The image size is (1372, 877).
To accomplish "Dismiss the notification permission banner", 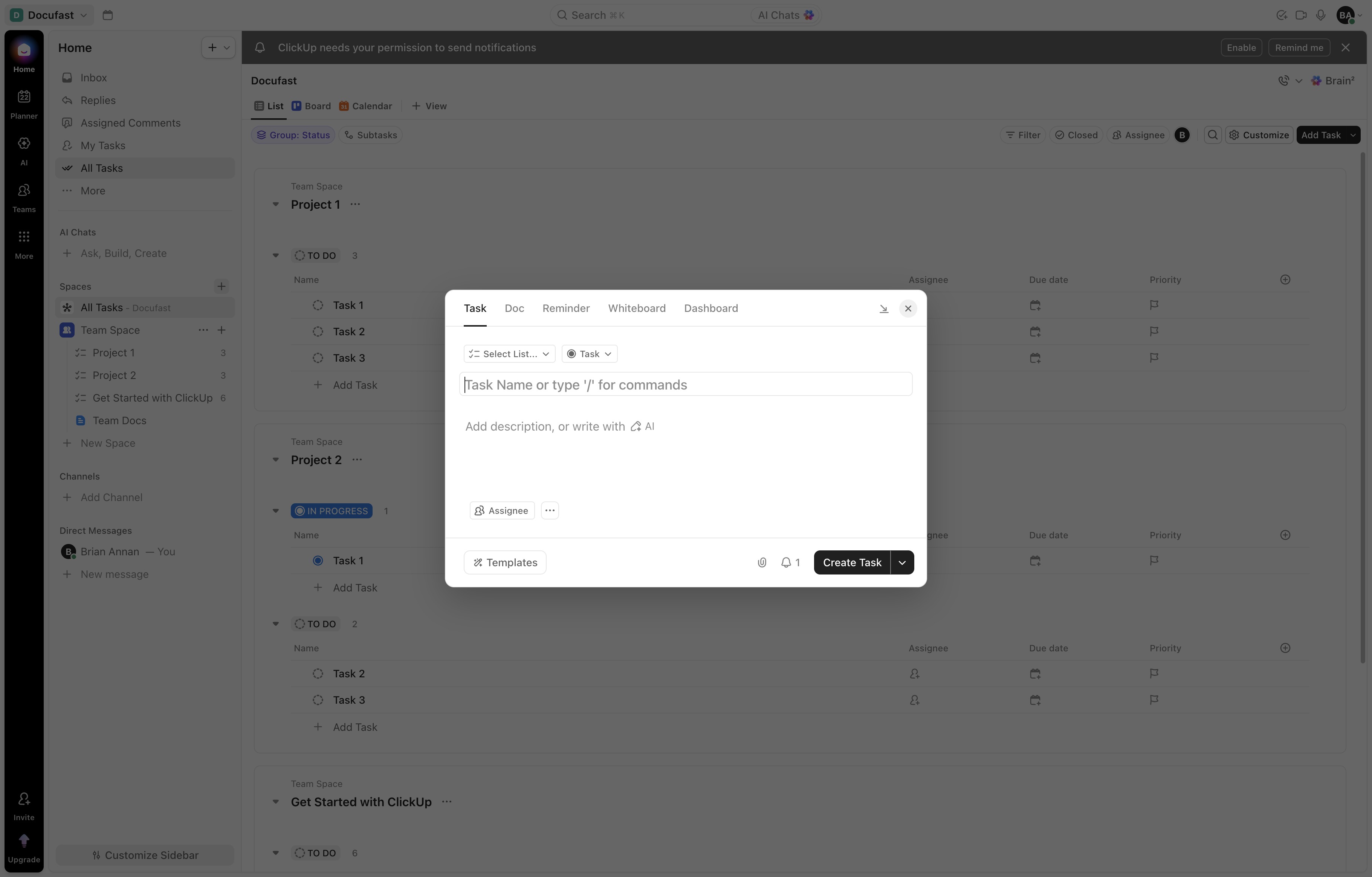I will click(1345, 47).
